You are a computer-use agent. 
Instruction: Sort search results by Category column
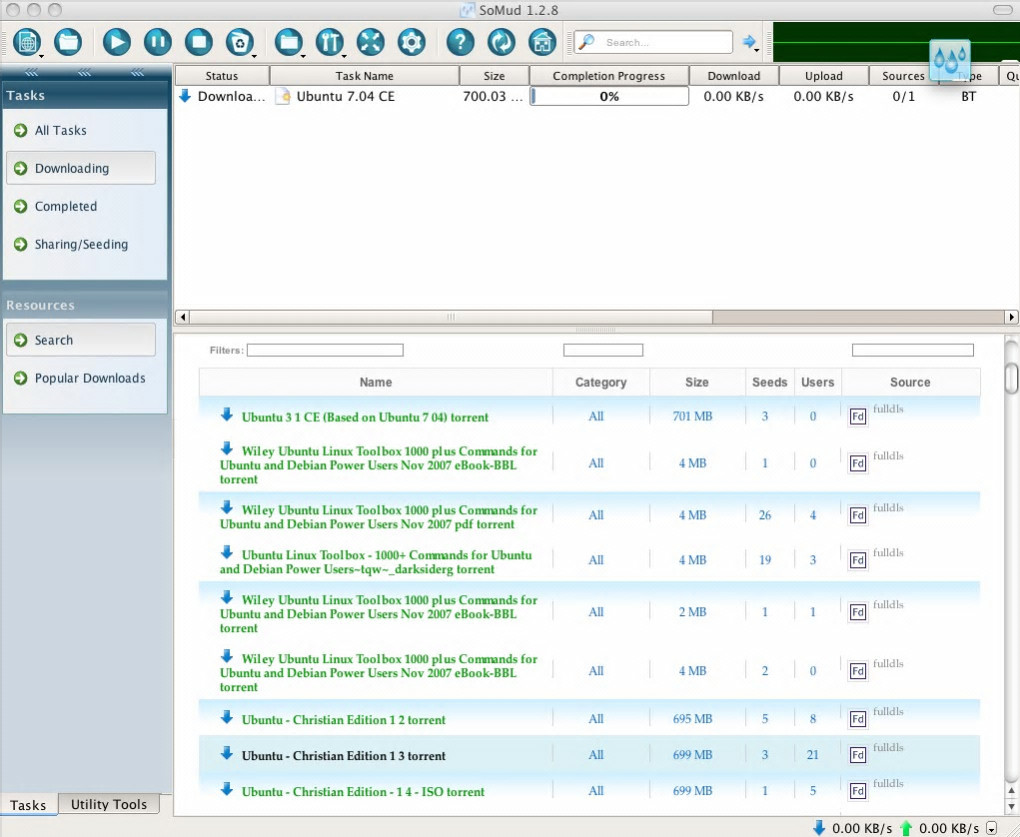click(x=600, y=382)
